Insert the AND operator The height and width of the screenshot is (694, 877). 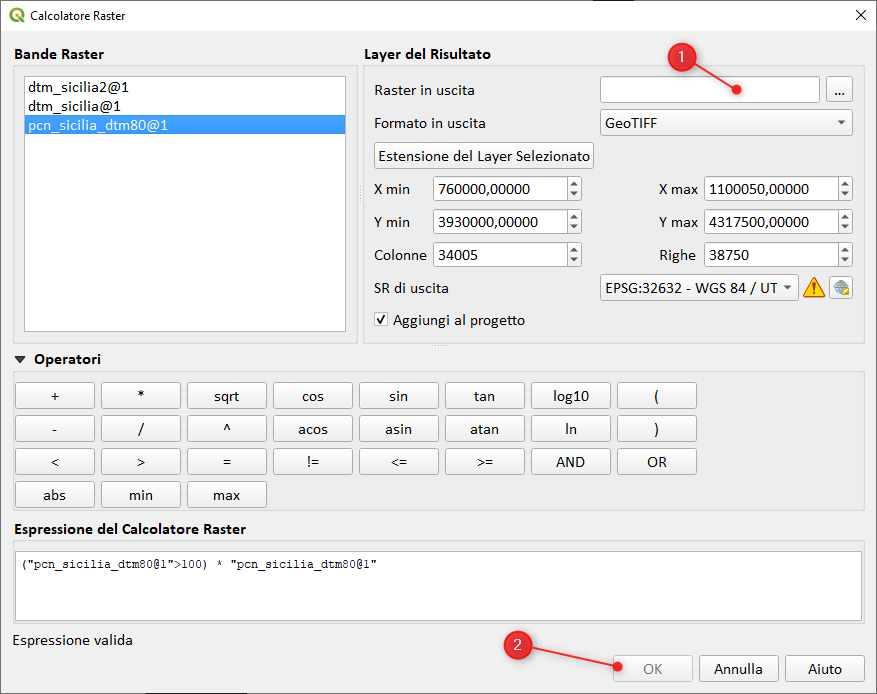coord(570,462)
